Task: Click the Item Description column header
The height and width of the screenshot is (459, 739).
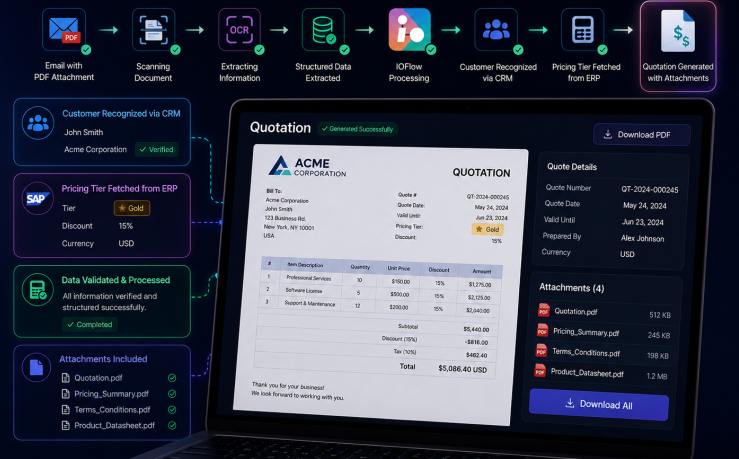Action: pos(305,265)
